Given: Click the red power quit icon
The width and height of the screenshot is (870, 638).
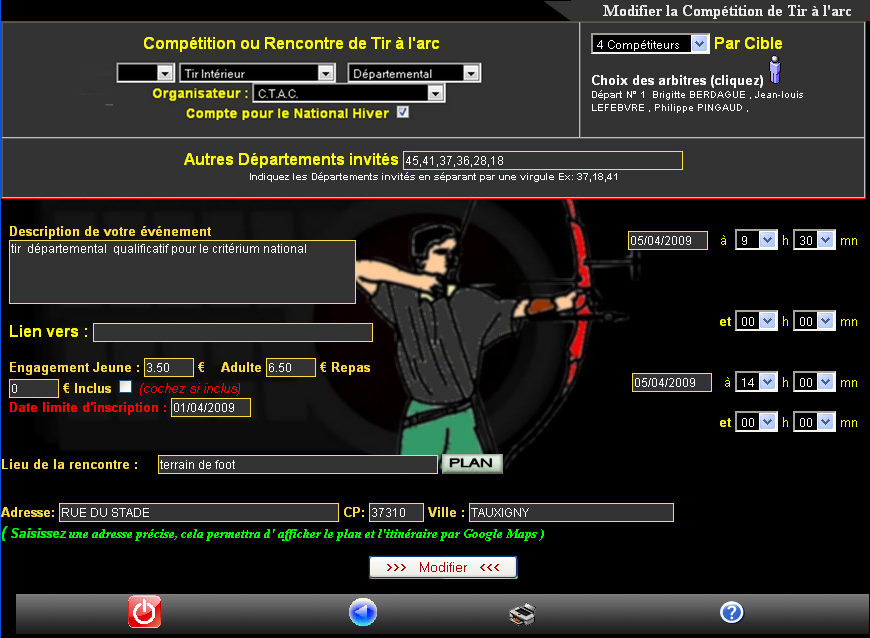Looking at the screenshot, I should click(144, 611).
